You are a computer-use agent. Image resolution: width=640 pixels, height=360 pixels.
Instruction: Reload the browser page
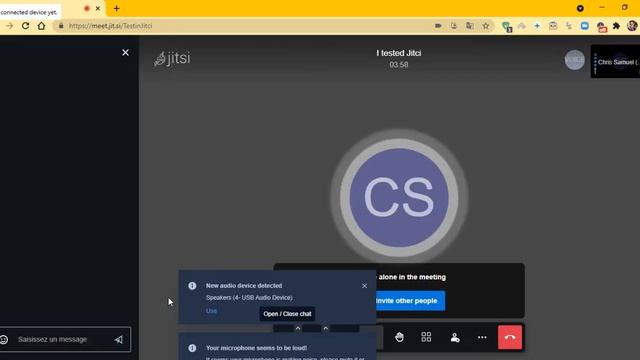(25, 26)
